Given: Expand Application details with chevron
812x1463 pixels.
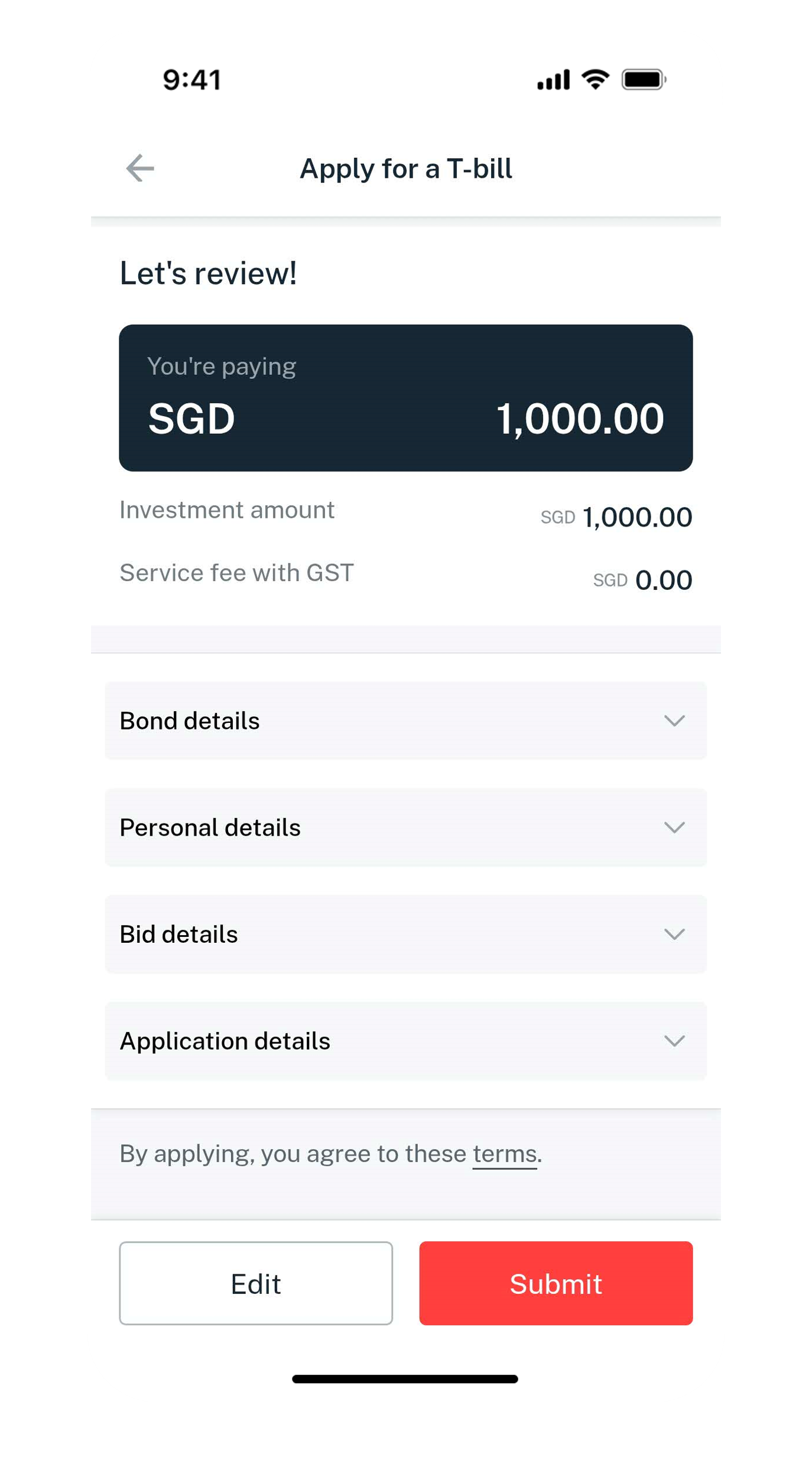Looking at the screenshot, I should click(x=674, y=1041).
